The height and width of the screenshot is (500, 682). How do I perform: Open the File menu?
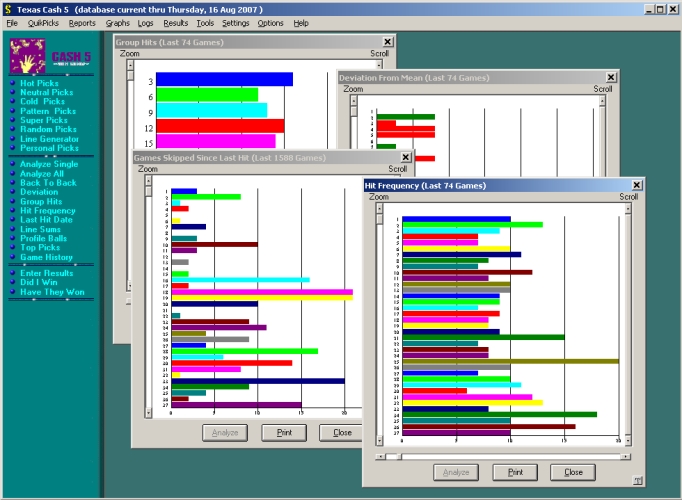[12, 23]
